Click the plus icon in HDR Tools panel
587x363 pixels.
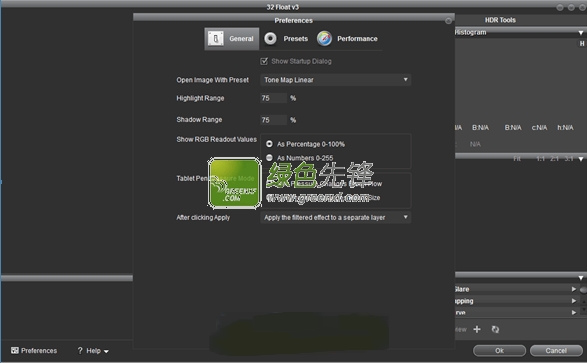477,329
